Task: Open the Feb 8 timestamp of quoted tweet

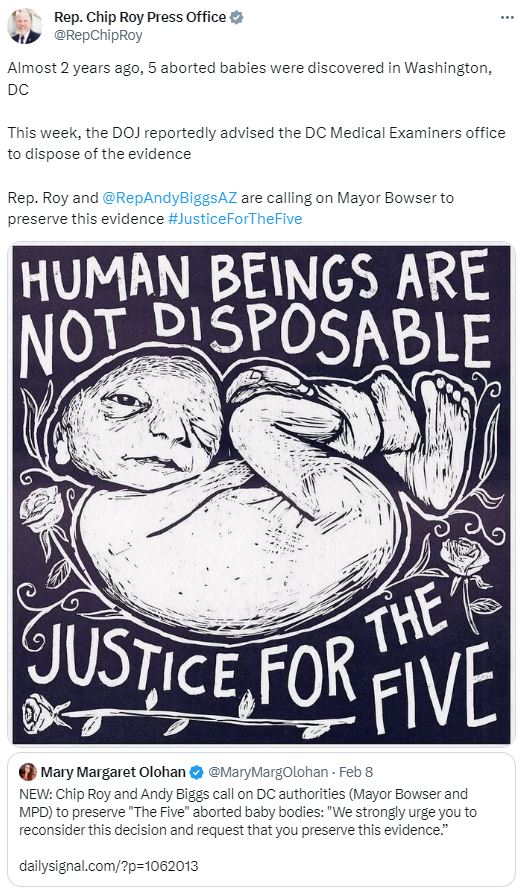Action: click(356, 772)
